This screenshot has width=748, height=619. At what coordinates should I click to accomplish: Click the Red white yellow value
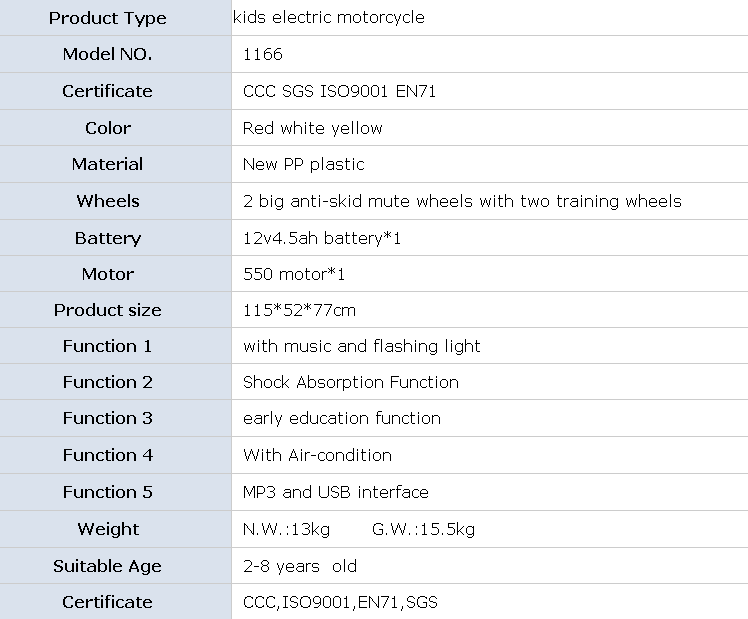click(312, 128)
